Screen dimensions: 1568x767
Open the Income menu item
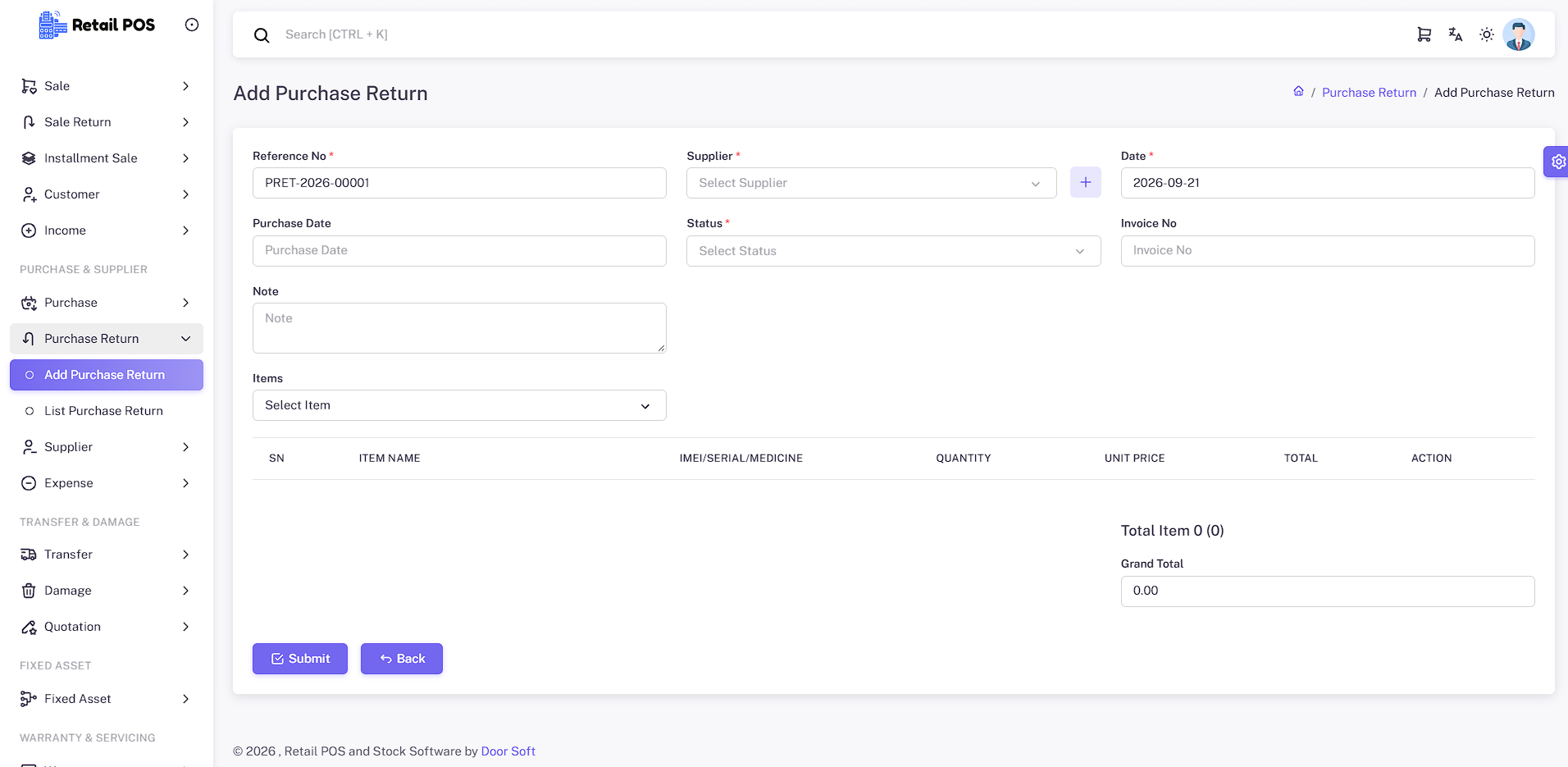pyautogui.click(x=107, y=231)
